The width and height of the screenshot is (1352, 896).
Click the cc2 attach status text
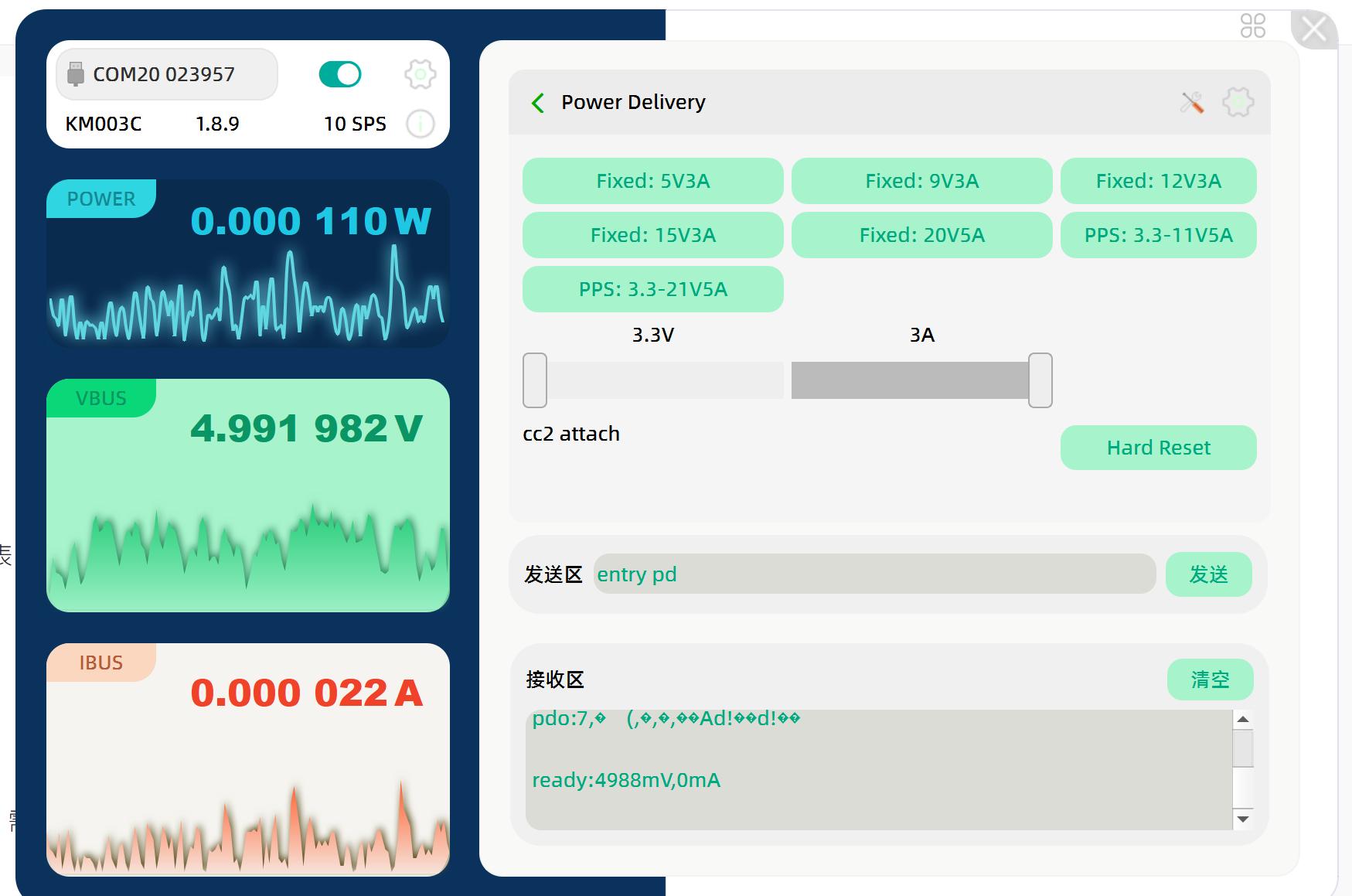(x=571, y=434)
